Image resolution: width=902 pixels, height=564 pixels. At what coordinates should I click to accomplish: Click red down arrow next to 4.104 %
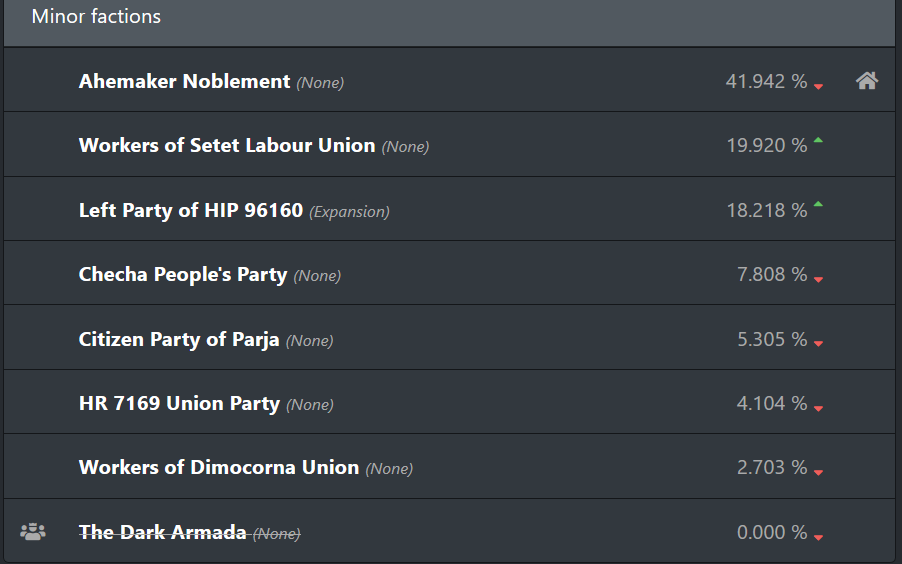tap(818, 408)
